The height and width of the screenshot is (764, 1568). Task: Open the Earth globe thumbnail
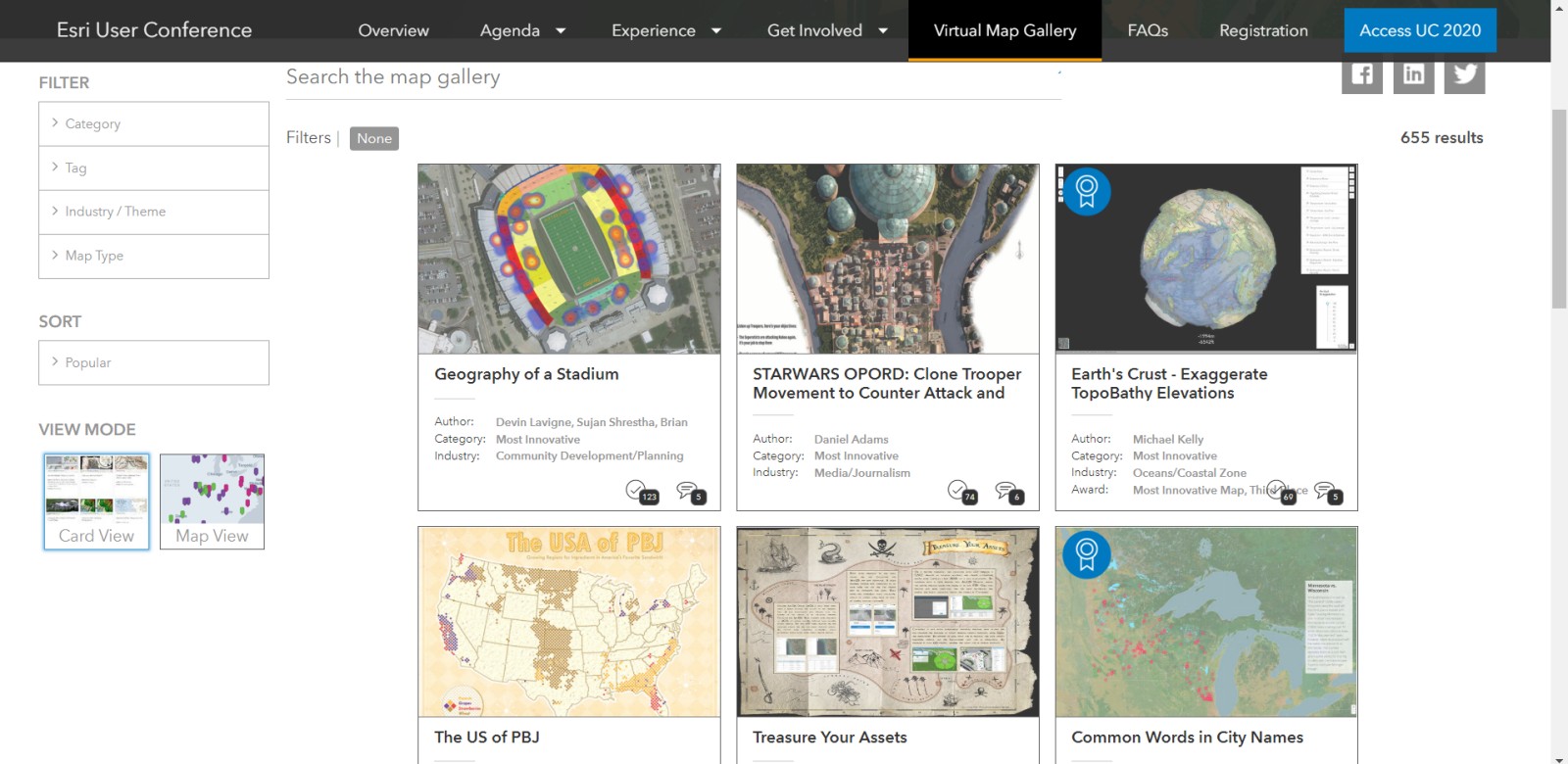point(1206,259)
